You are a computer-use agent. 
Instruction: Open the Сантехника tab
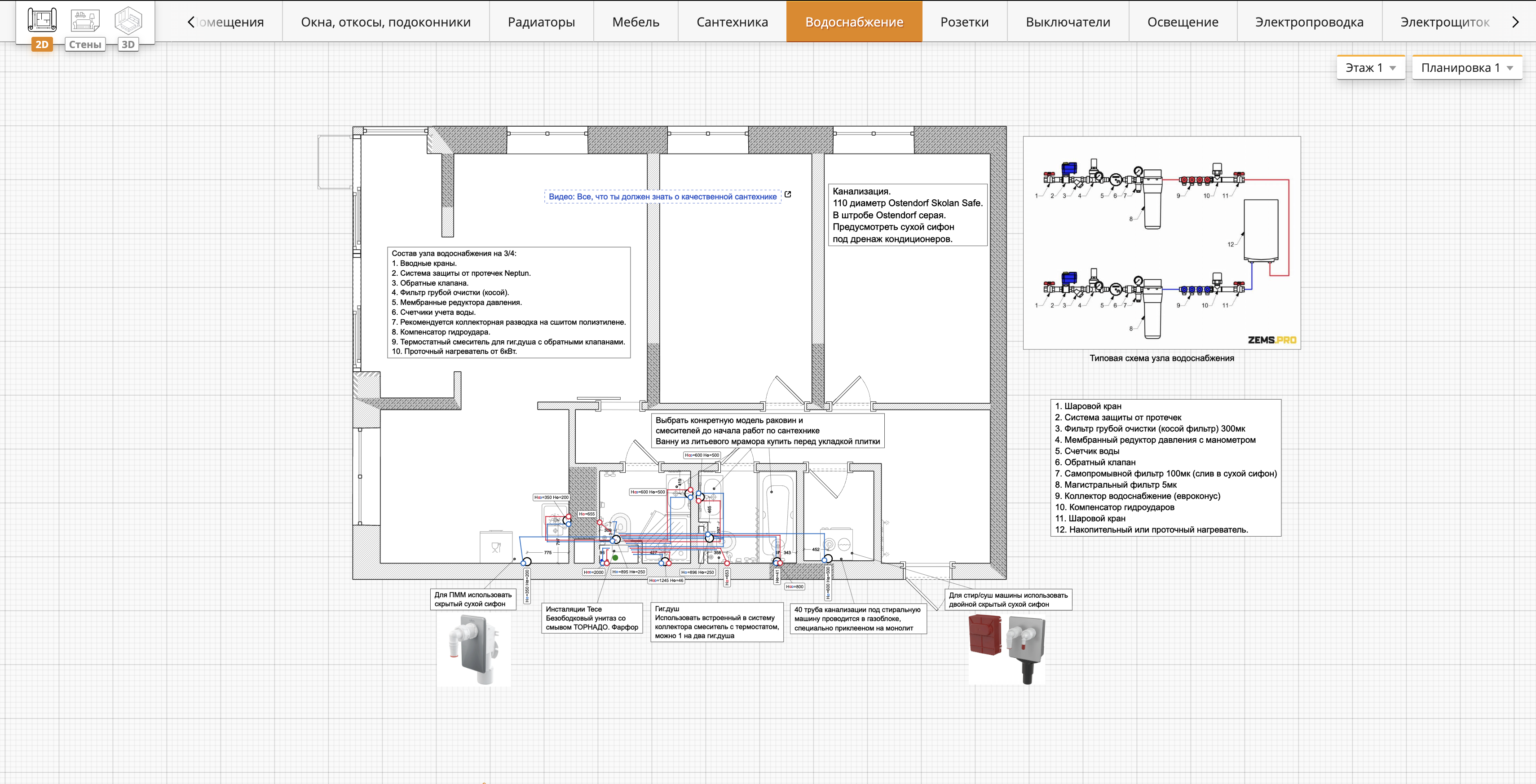[x=732, y=22]
